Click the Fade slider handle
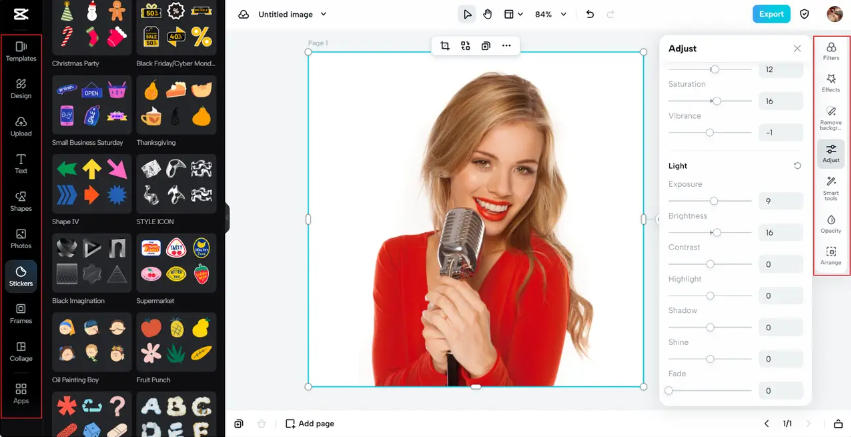 [x=669, y=390]
